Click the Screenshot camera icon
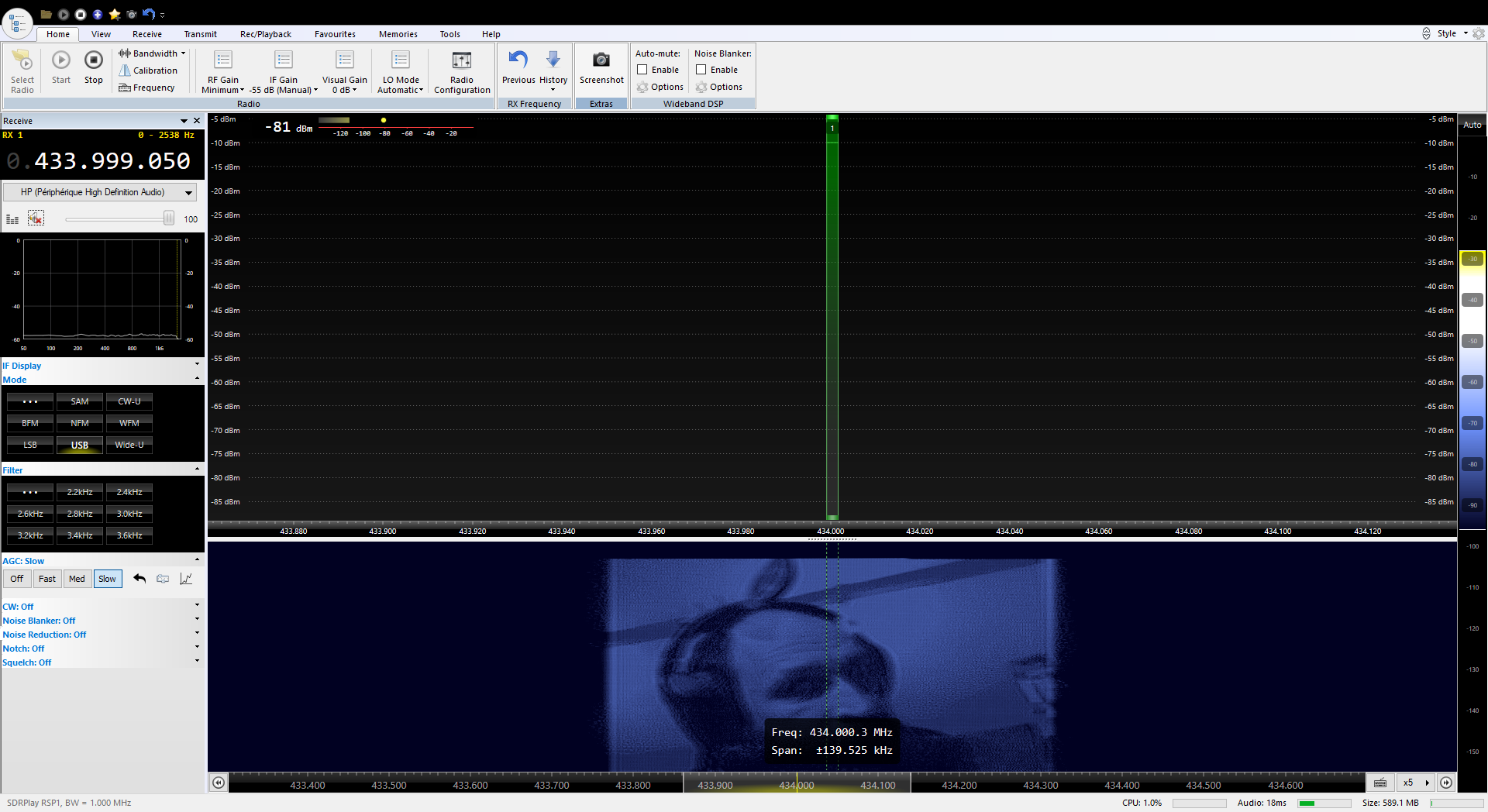This screenshot has height=812, width=1488. point(601,60)
